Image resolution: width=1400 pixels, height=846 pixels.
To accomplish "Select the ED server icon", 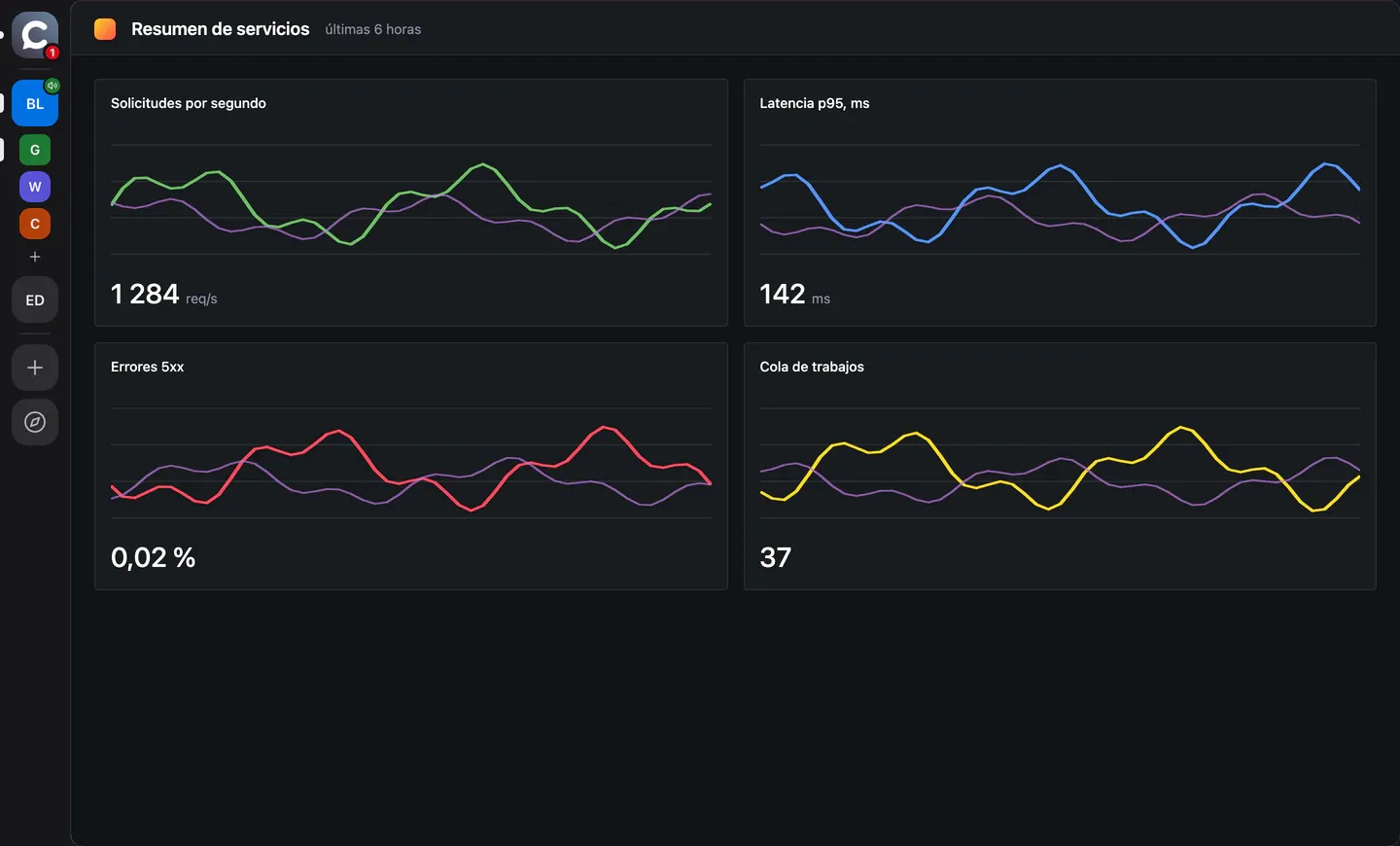I will [x=35, y=300].
